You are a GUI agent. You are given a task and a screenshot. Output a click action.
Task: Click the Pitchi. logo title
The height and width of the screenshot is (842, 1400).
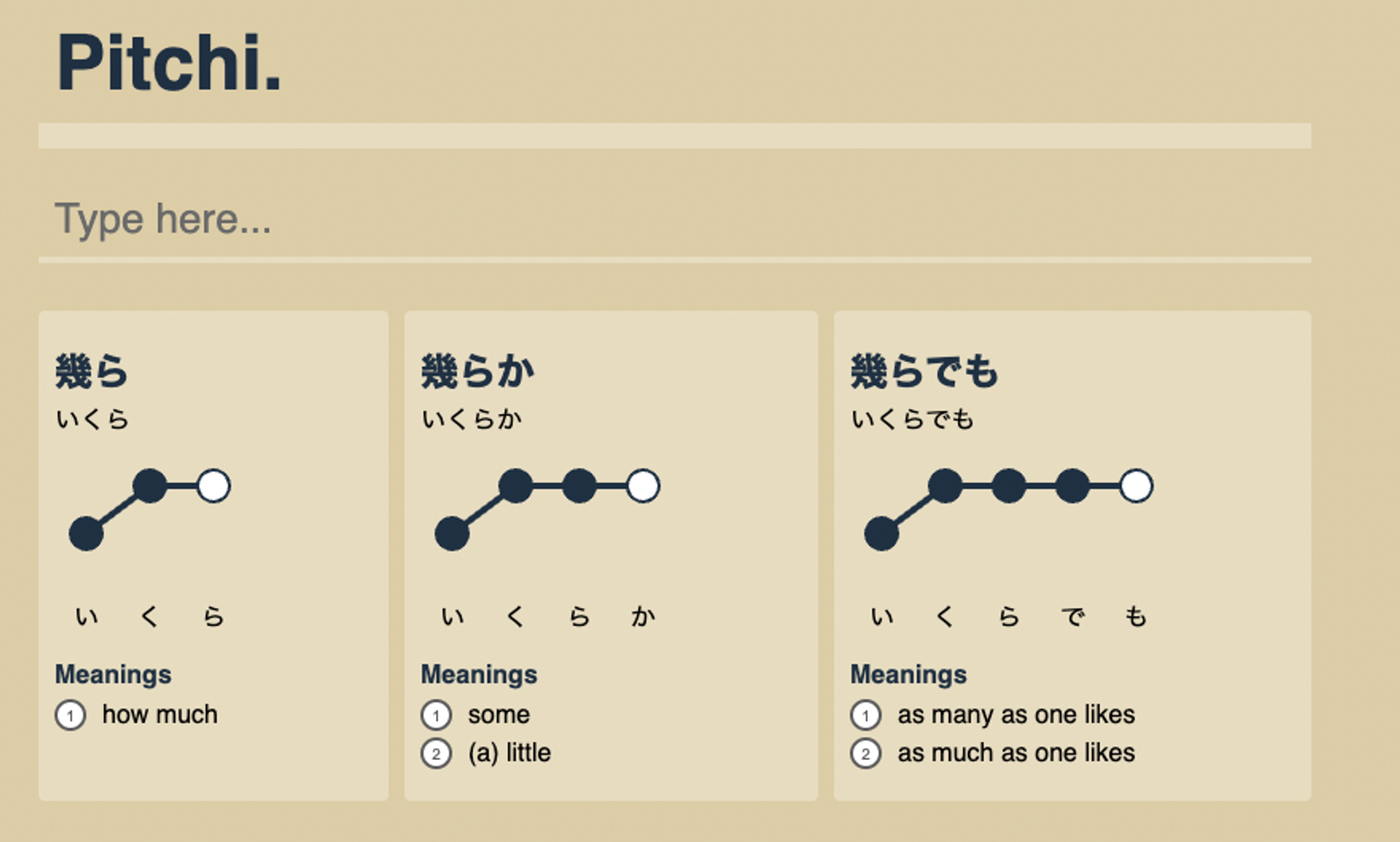(x=169, y=64)
